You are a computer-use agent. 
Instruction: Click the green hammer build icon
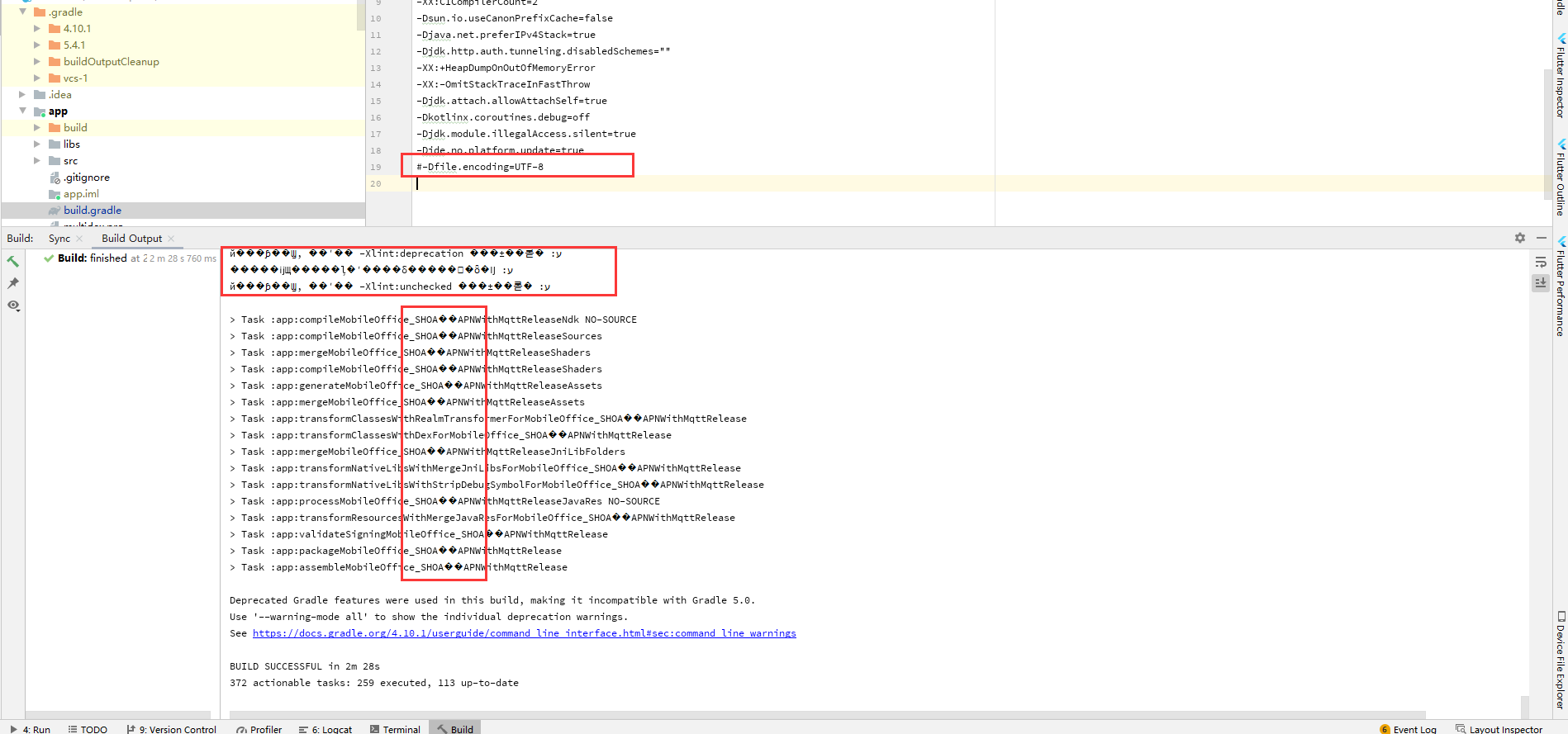click(x=13, y=261)
